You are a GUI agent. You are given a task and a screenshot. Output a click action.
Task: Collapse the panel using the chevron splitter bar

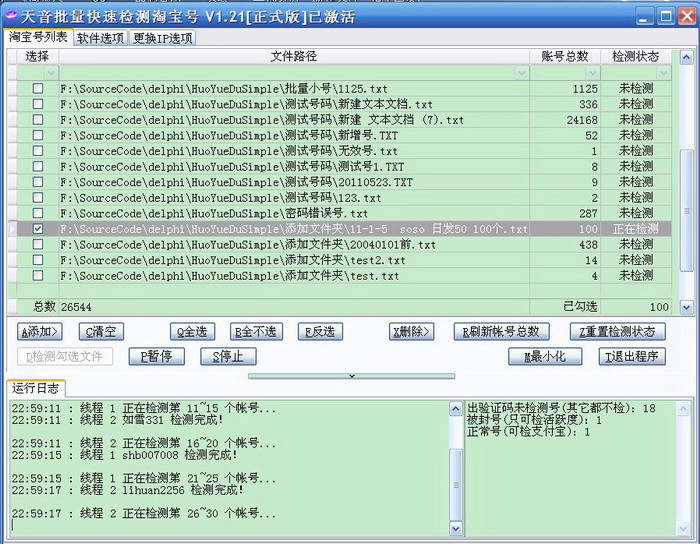[350, 376]
